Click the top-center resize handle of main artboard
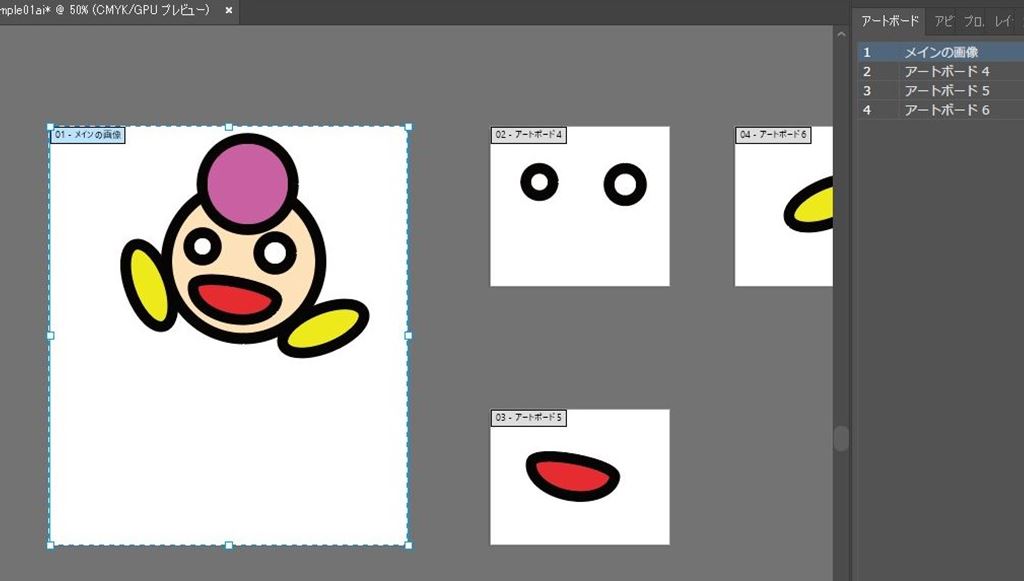This screenshot has height=581, width=1024. (229, 127)
